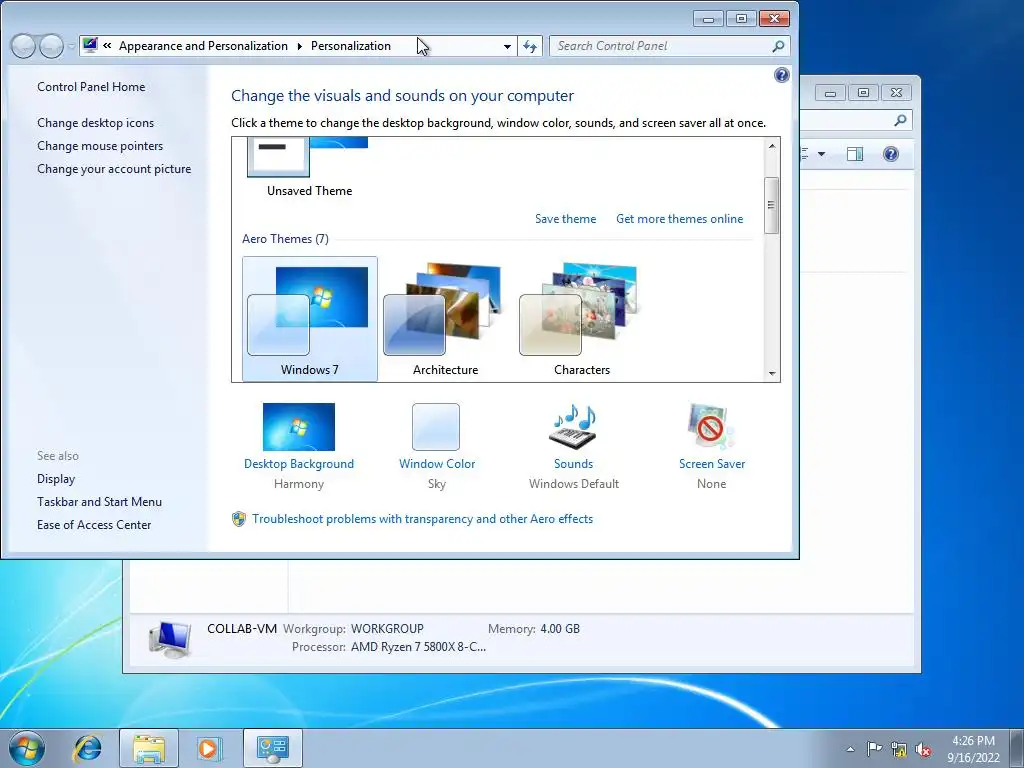Viewport: 1024px width, 768px height.
Task: Click the Control Panel taskbar button
Action: click(272, 748)
